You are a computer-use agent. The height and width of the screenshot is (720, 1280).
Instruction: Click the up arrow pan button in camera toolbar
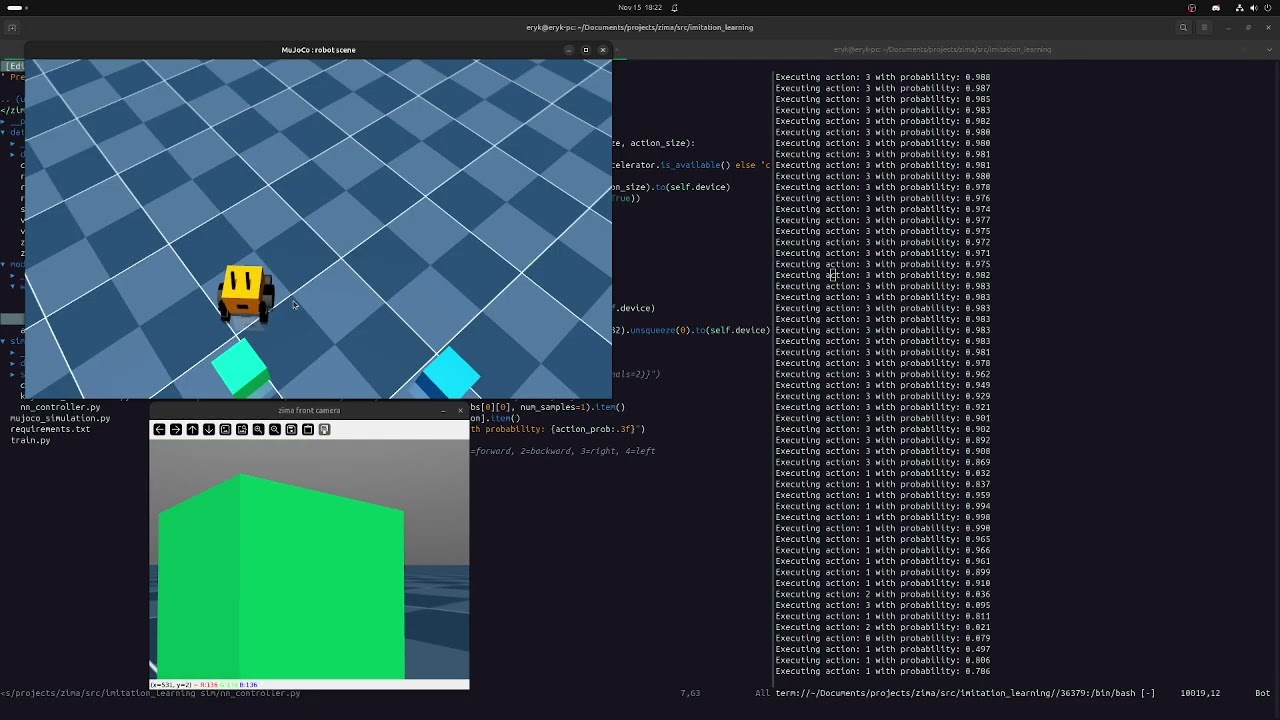[192, 429]
